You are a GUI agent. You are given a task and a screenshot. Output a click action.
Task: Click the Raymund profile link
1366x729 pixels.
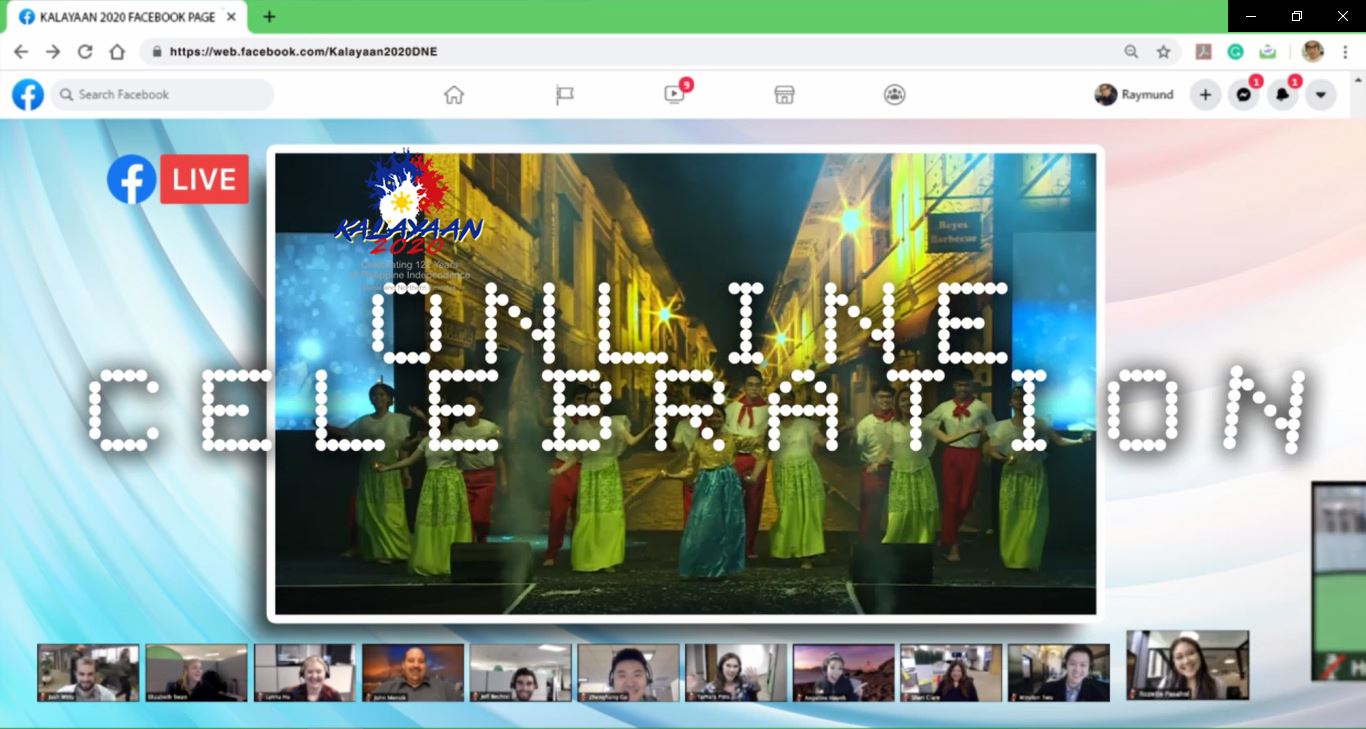(1135, 94)
